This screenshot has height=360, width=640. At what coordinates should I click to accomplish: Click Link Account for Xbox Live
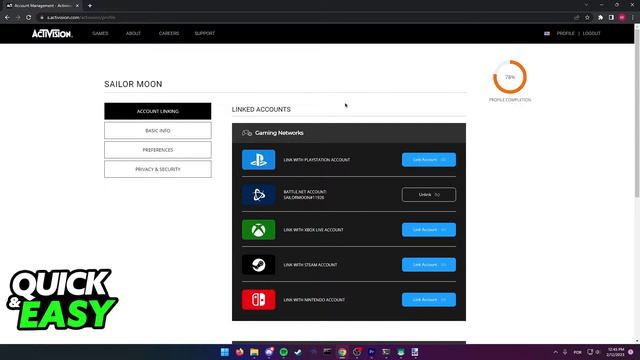coord(429,230)
